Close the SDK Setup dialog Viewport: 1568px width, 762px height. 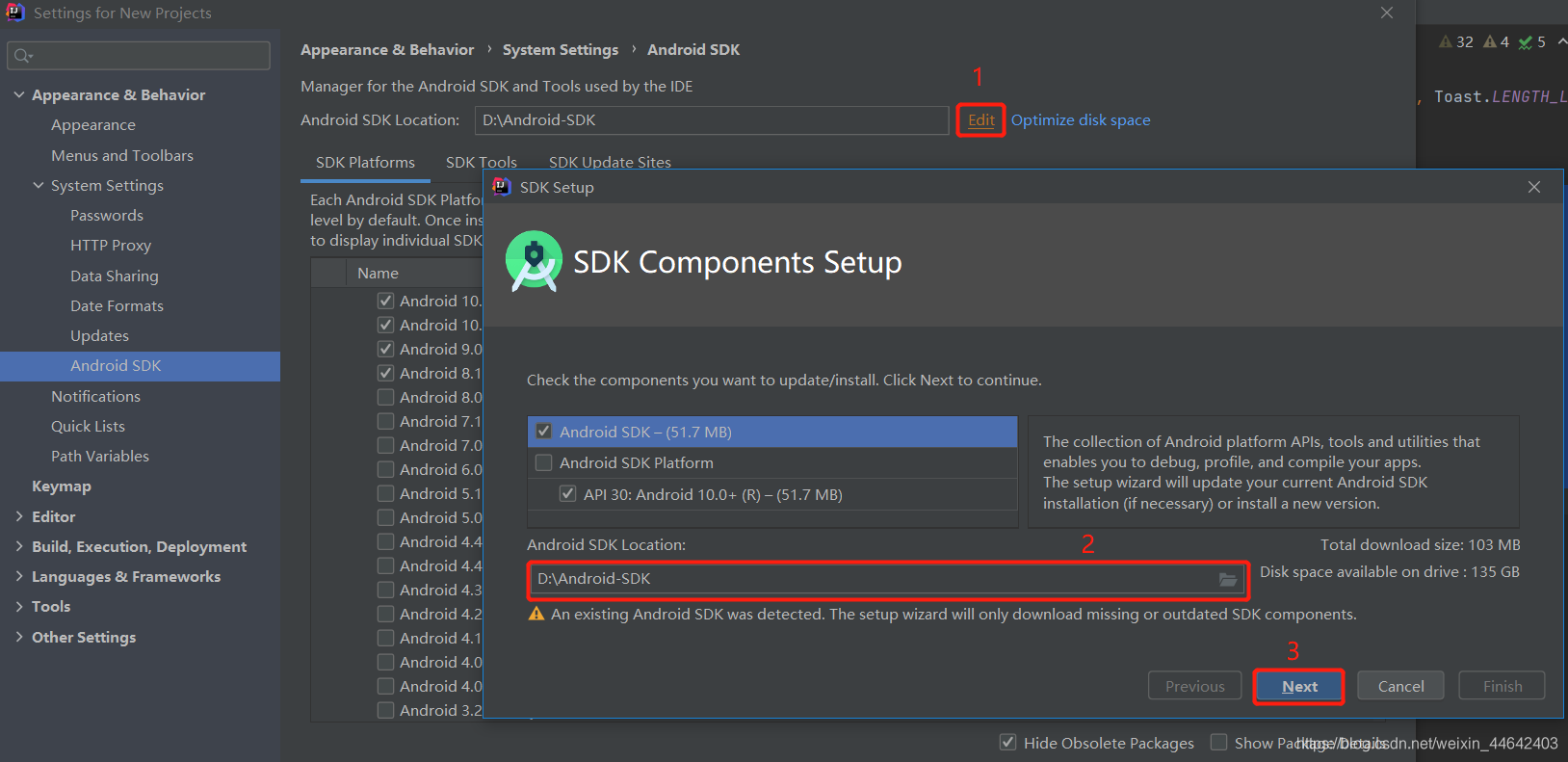coord(1534,187)
